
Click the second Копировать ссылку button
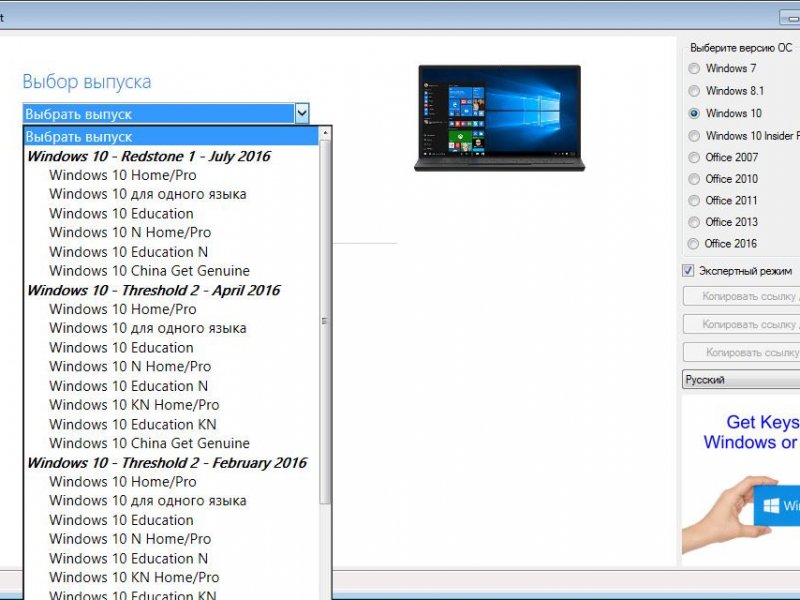(x=741, y=324)
